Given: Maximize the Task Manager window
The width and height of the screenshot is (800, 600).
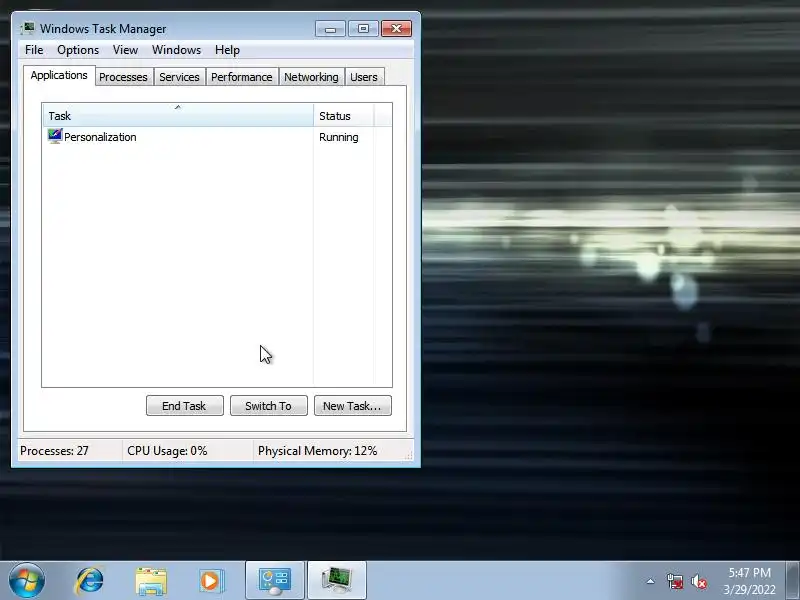Looking at the screenshot, I should 363,29.
